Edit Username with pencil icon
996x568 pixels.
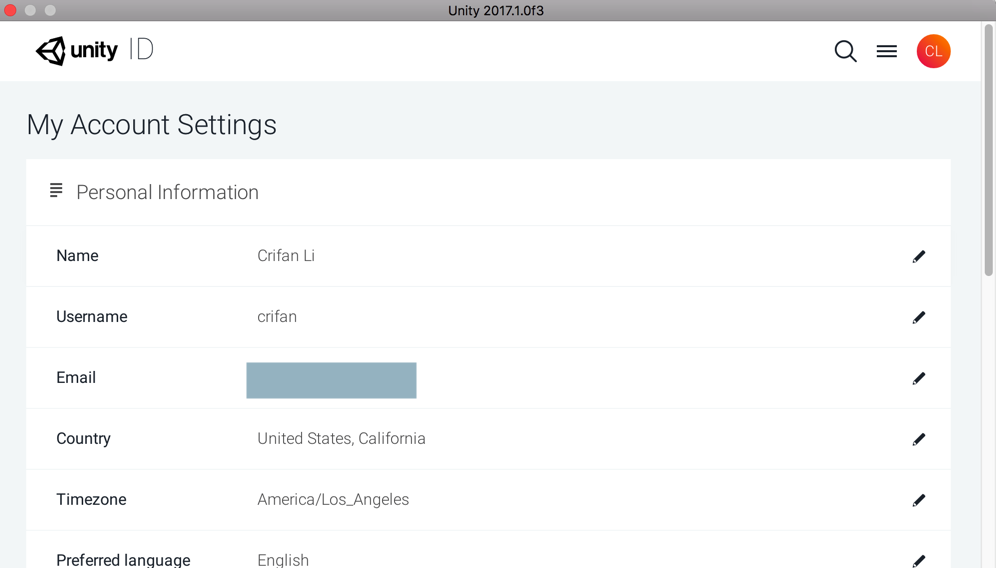[x=918, y=318]
